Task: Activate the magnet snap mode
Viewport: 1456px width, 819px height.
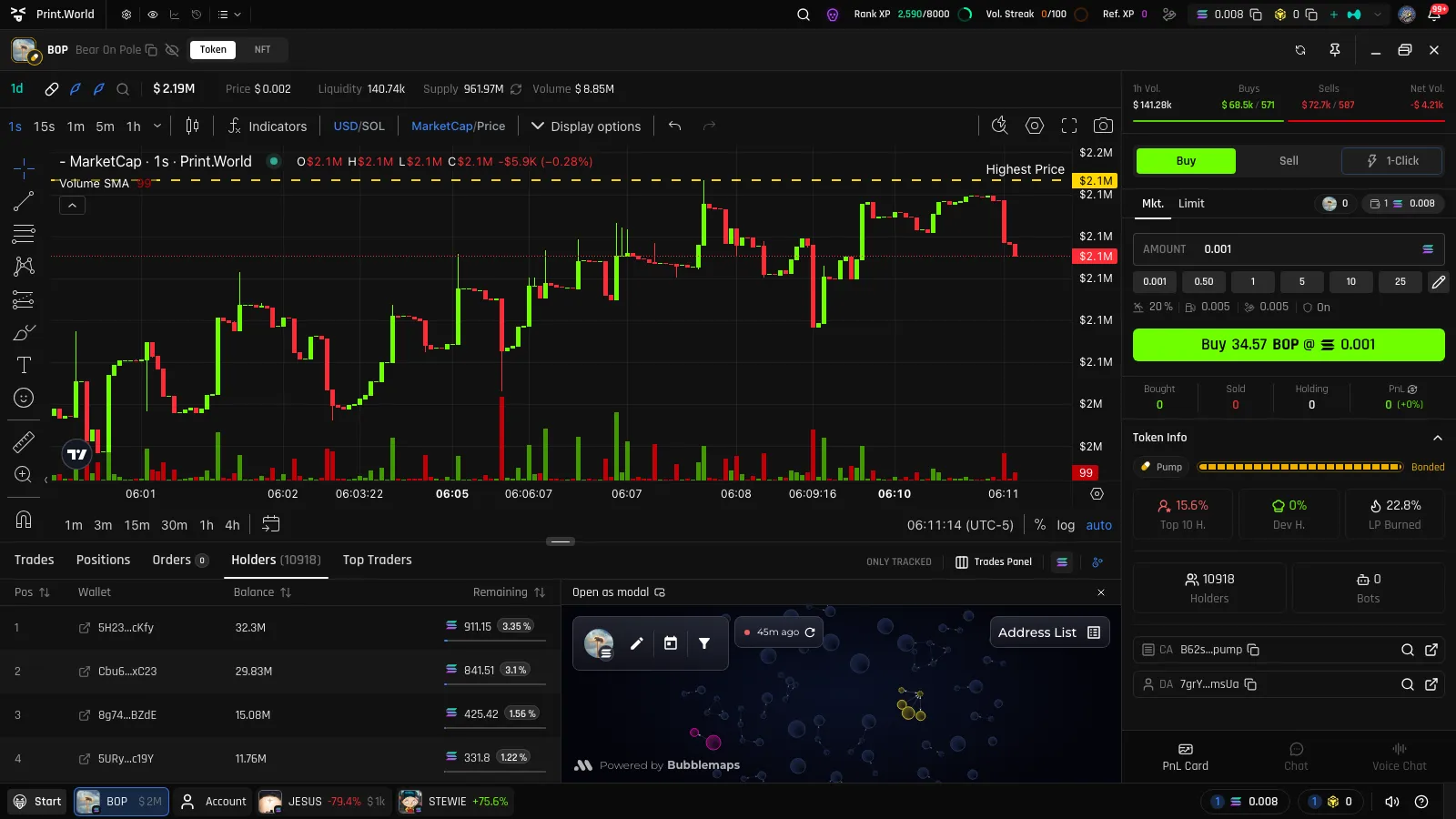Action: click(x=24, y=520)
